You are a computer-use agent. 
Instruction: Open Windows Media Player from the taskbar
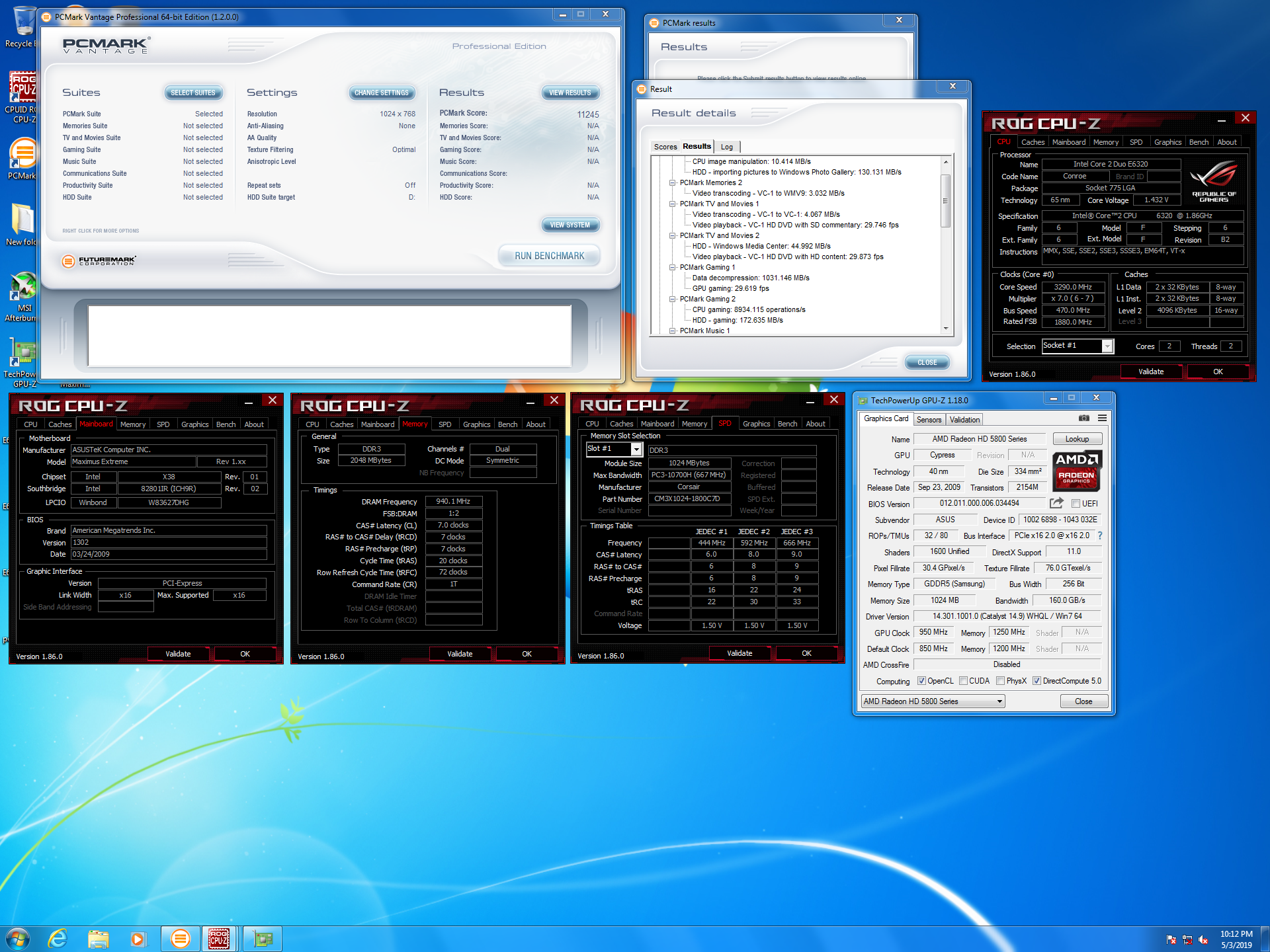138,938
